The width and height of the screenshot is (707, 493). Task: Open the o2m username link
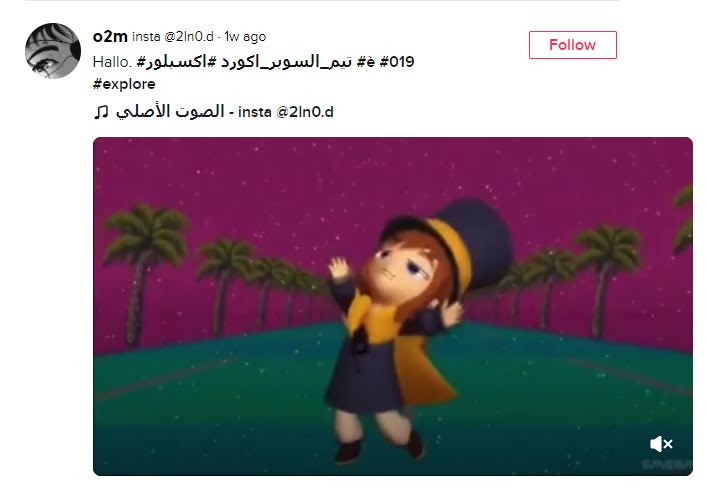pyautogui.click(x=110, y=36)
